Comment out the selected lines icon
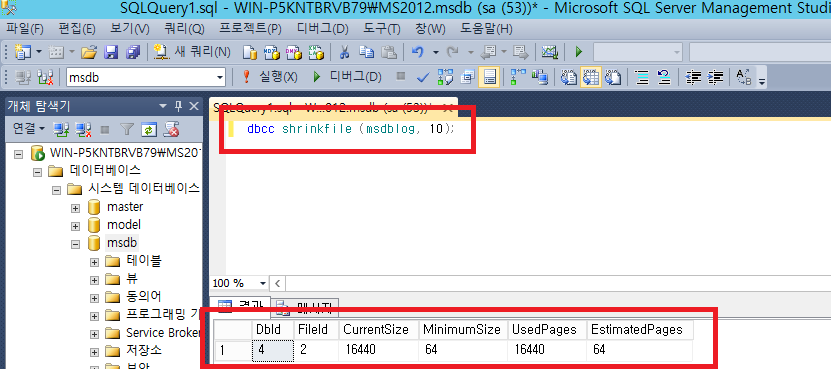The width and height of the screenshot is (831, 369). click(x=643, y=78)
